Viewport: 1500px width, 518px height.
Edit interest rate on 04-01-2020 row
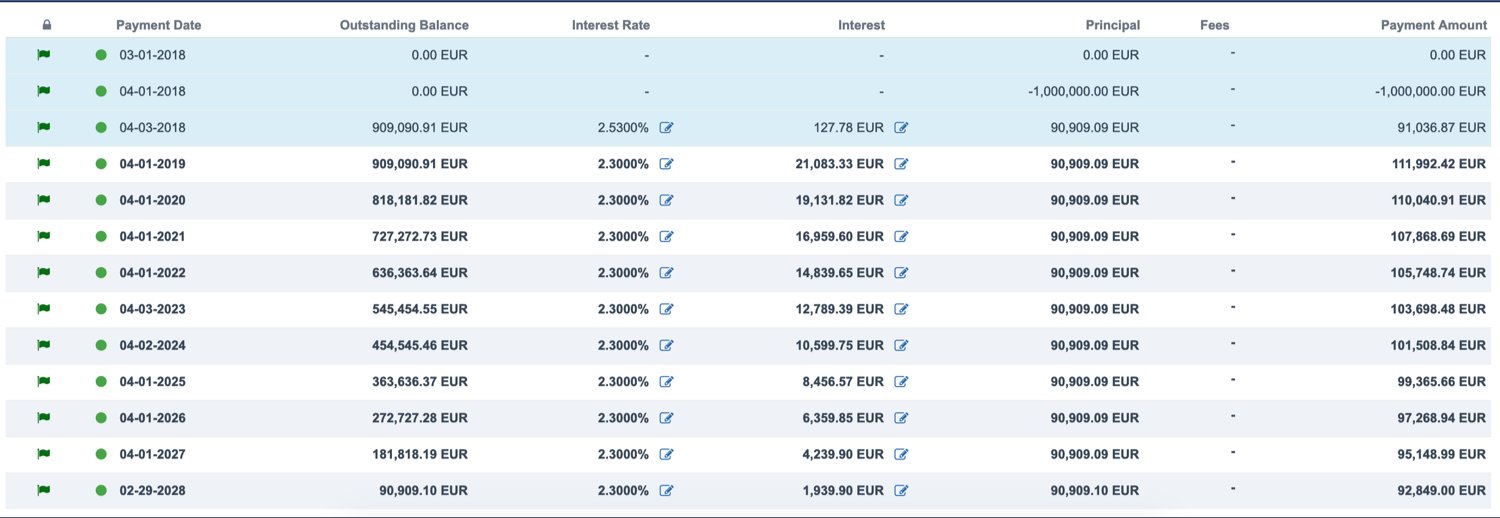click(x=667, y=200)
